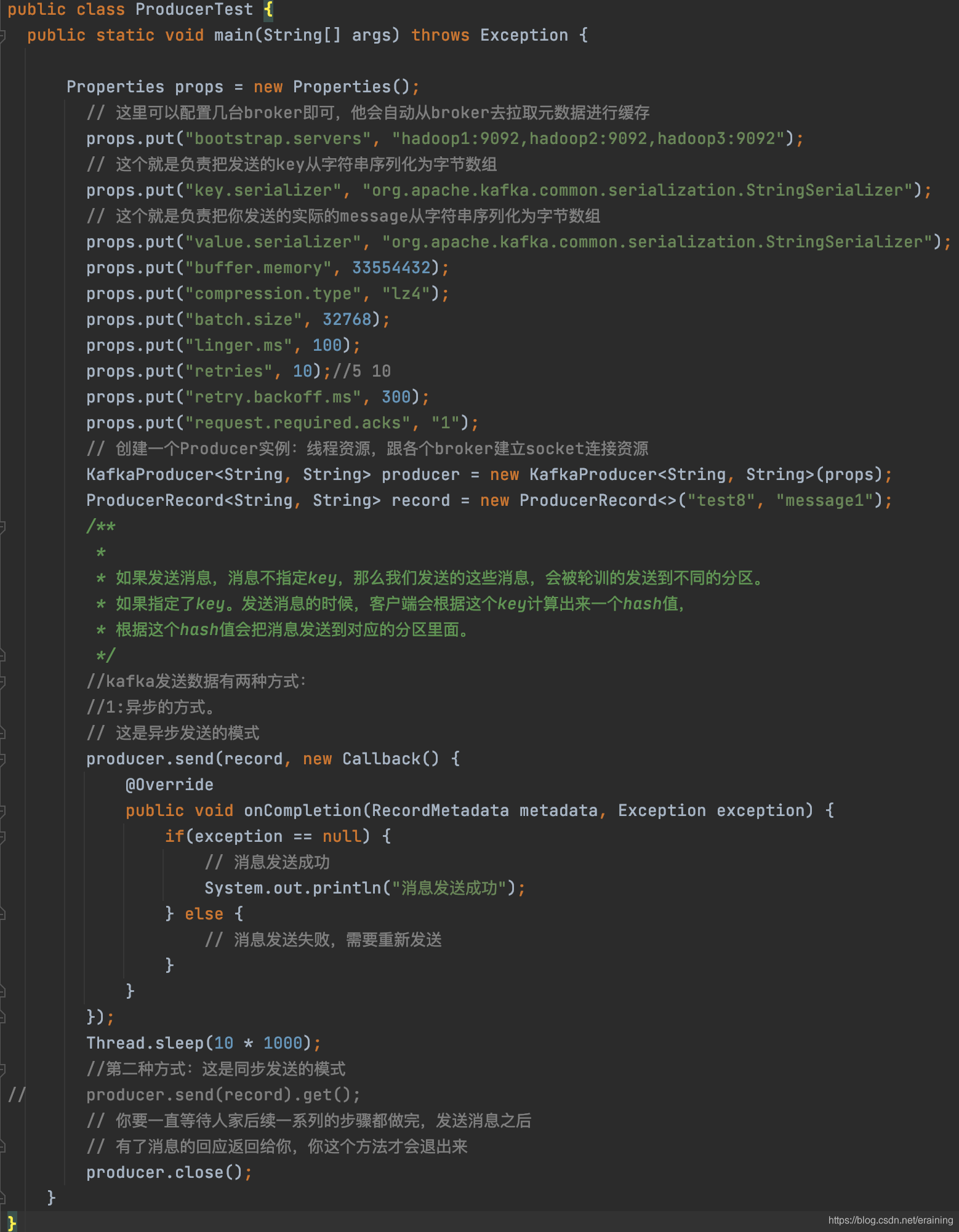Click the 'Callback()' constructor call
This screenshot has width=959, height=1232.
click(391, 759)
